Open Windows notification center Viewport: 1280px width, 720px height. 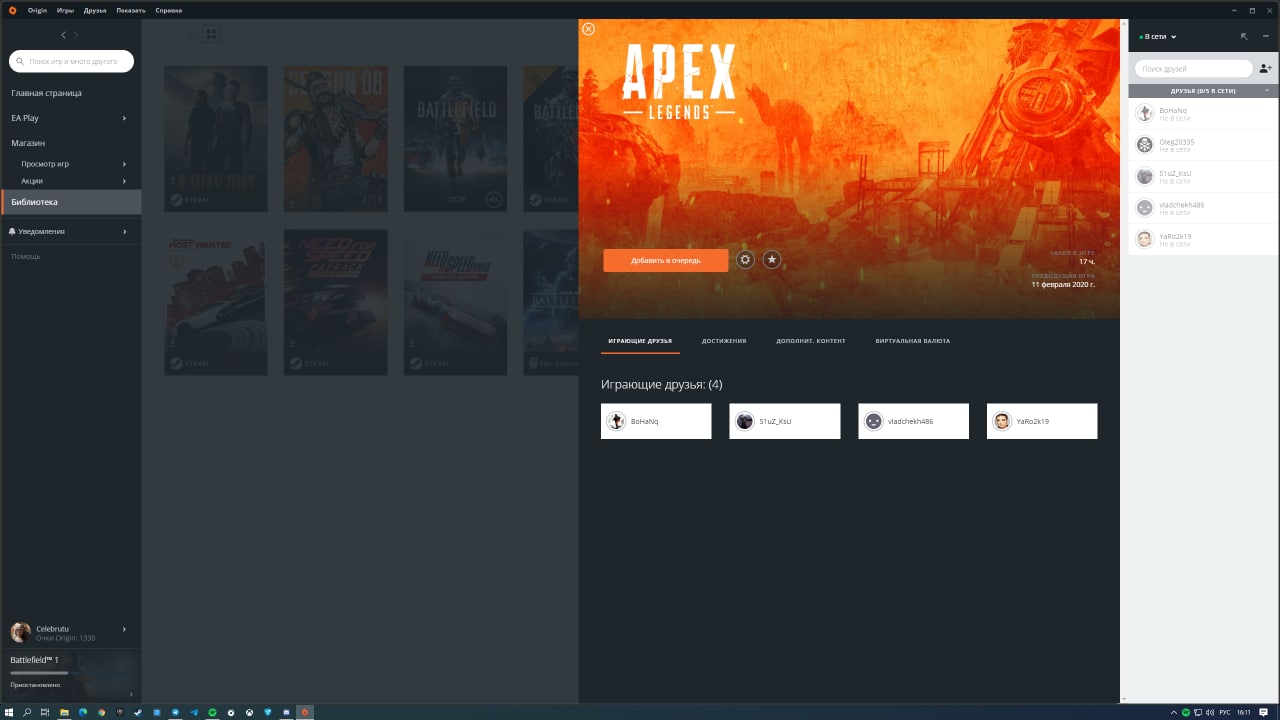1263,712
